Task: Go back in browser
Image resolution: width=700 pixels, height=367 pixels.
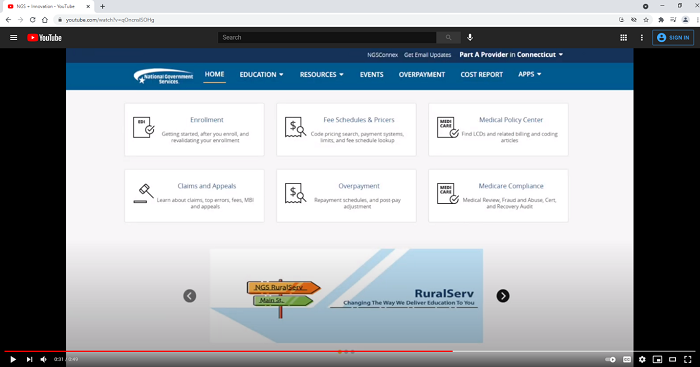Action: point(8,20)
